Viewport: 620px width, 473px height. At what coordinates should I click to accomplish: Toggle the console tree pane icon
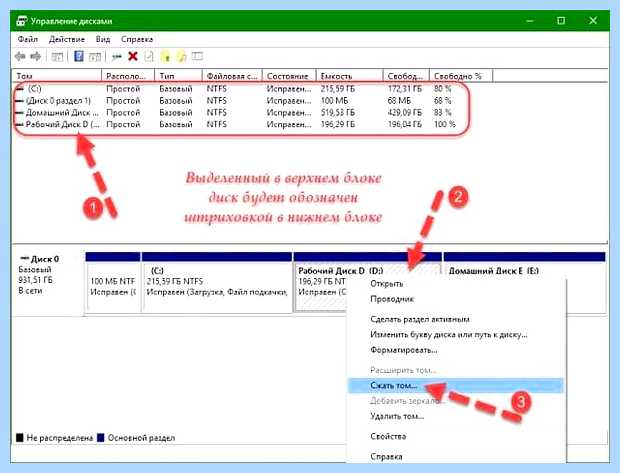57,57
